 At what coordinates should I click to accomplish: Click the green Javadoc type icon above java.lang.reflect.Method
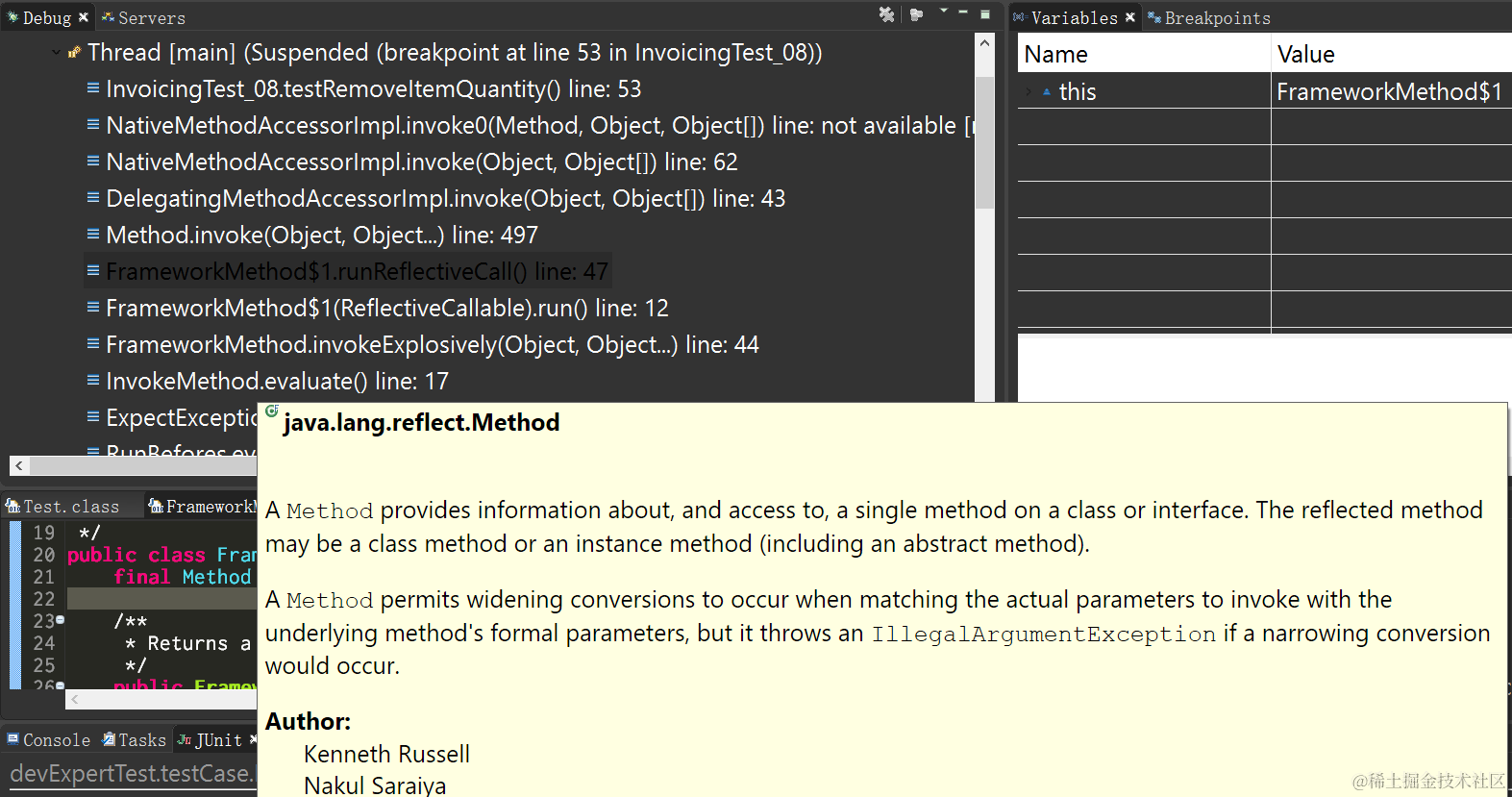pyautogui.click(x=272, y=411)
